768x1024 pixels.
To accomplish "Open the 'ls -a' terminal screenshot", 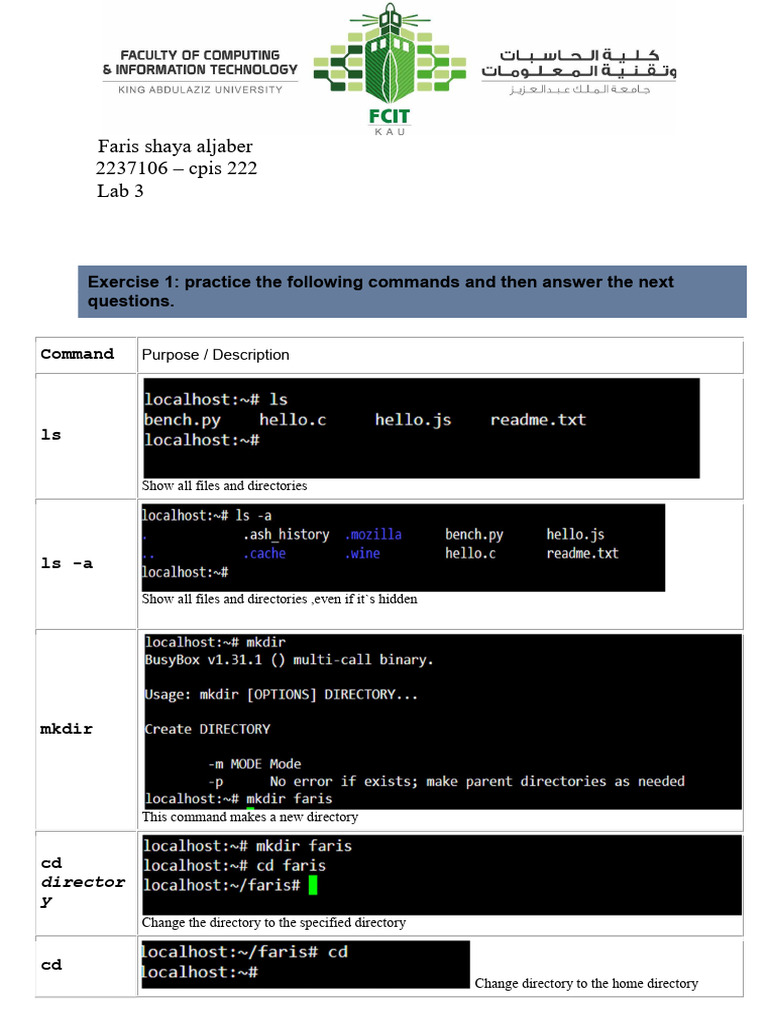I will [403, 548].
